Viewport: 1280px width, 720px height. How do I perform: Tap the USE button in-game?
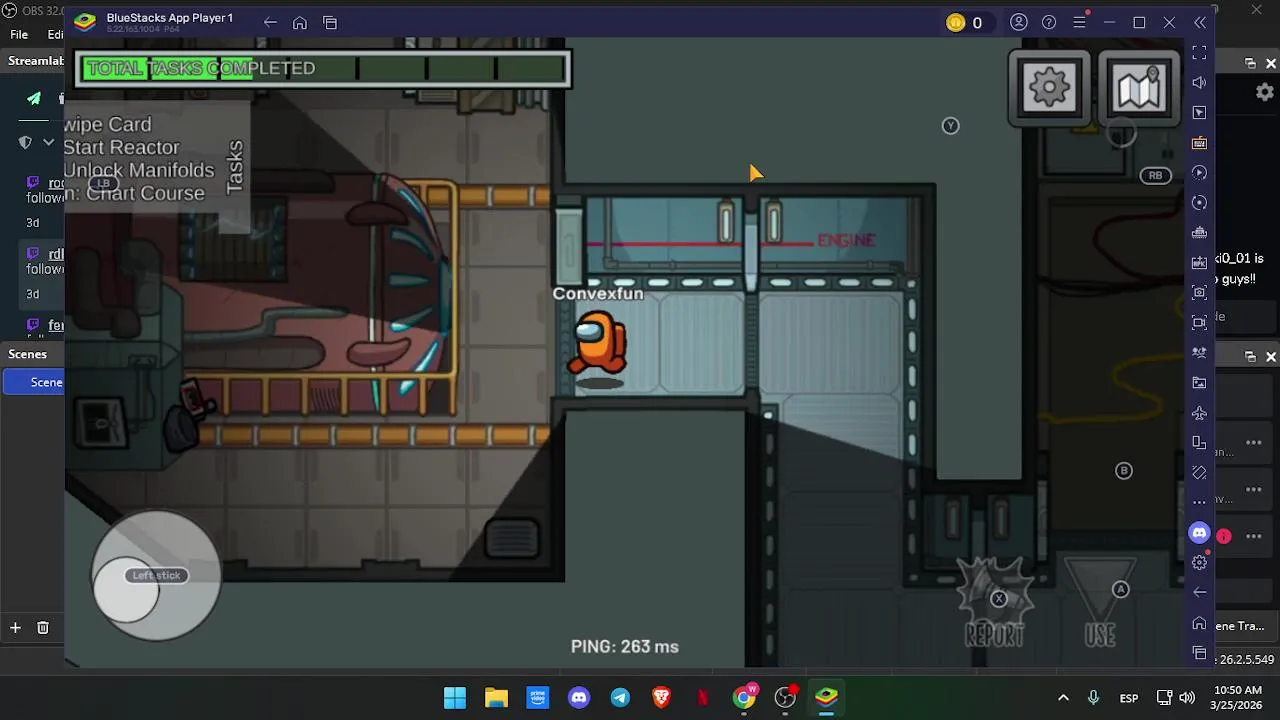tap(1100, 604)
